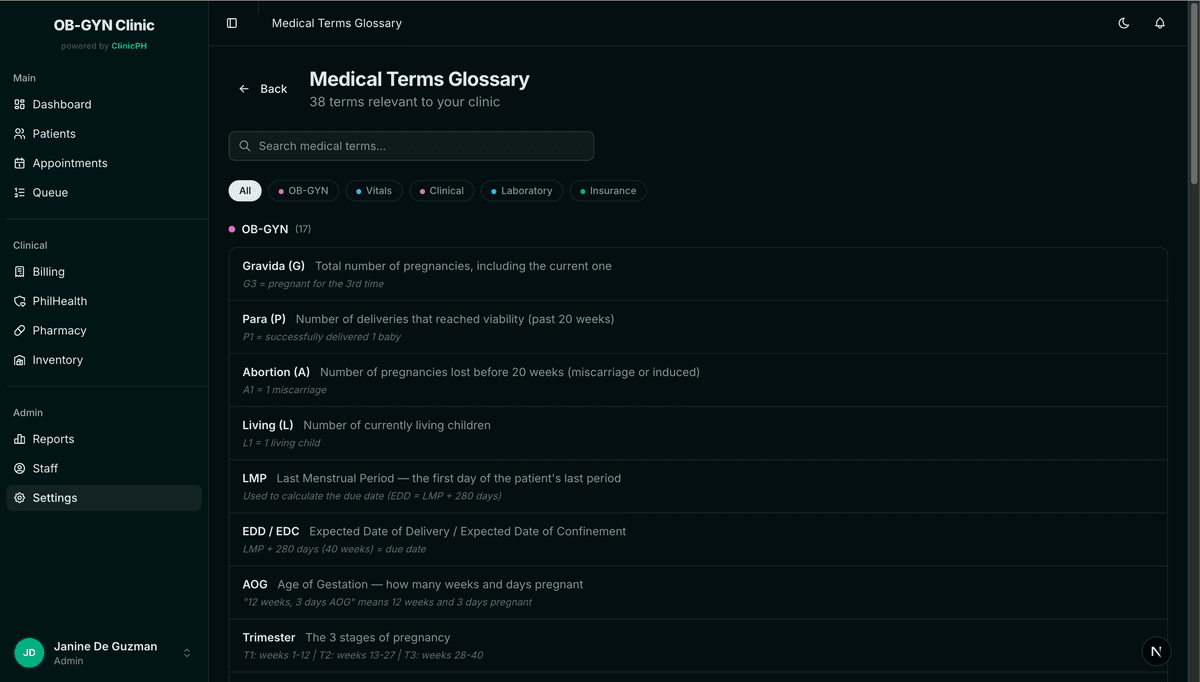1200x682 pixels.
Task: Toggle the Clinical filter chip
Action: (x=441, y=190)
